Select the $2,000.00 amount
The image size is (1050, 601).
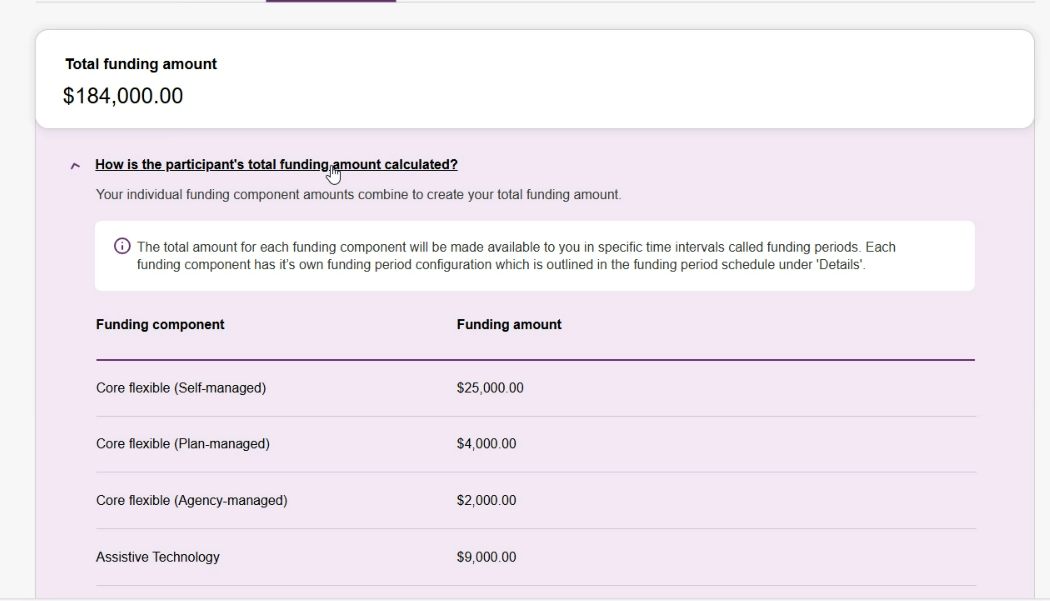486,500
